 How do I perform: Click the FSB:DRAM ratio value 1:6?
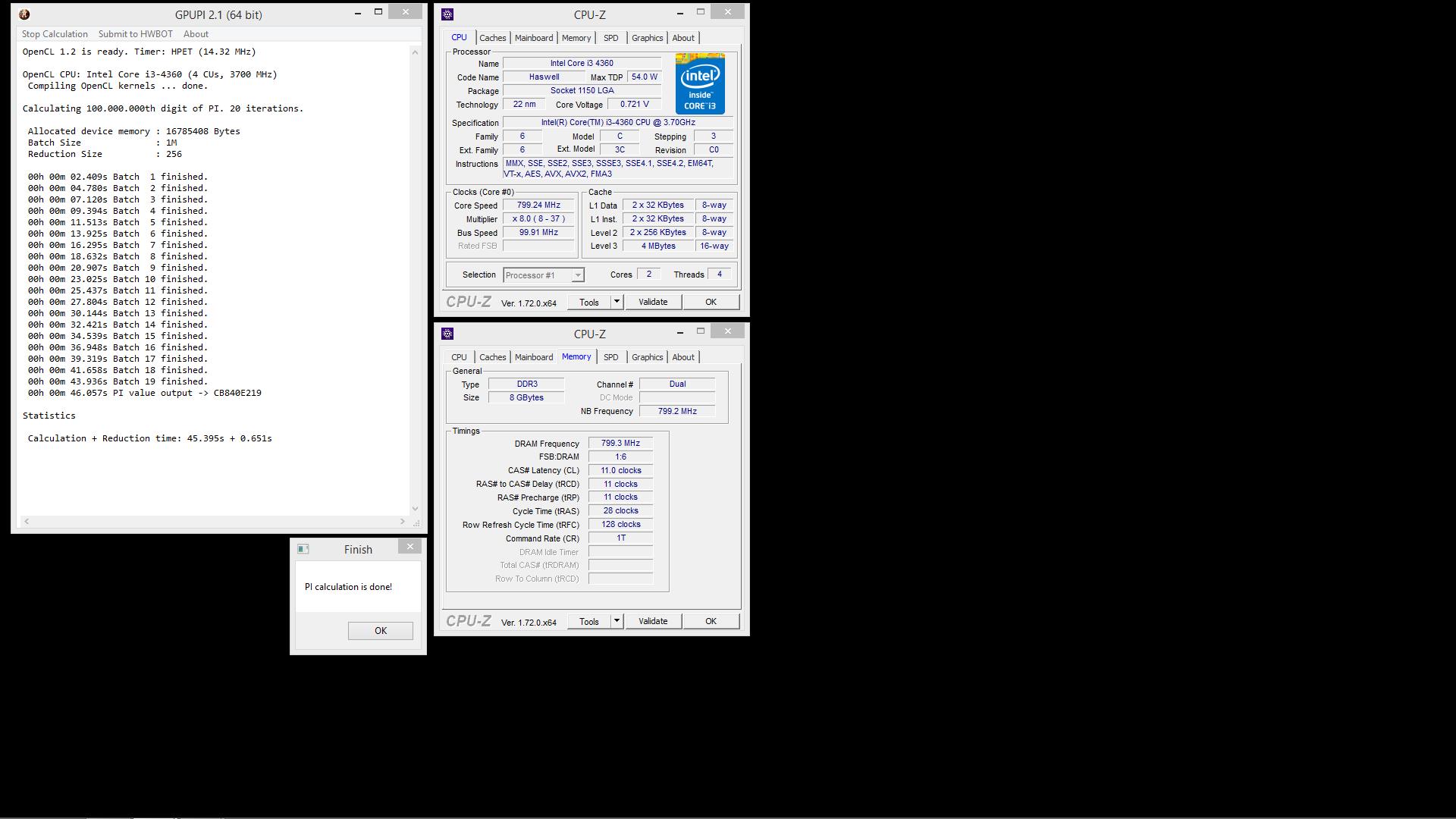coord(620,457)
